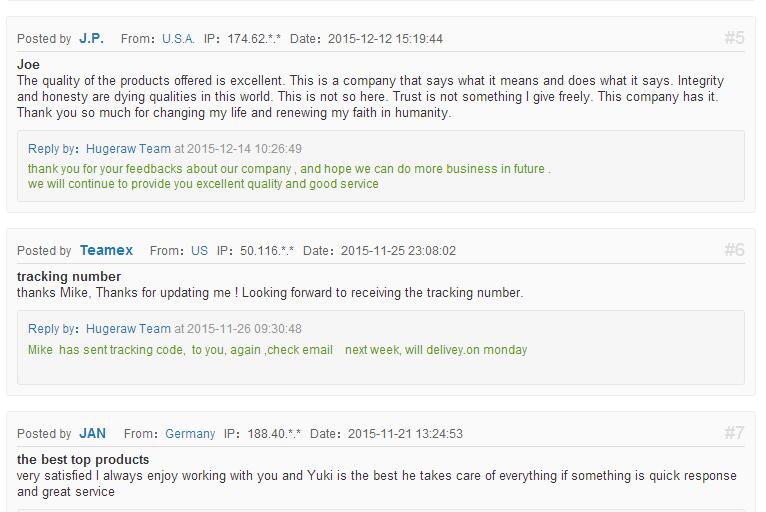
Task: Open J.P. poster profile link
Action: pyautogui.click(x=91, y=39)
